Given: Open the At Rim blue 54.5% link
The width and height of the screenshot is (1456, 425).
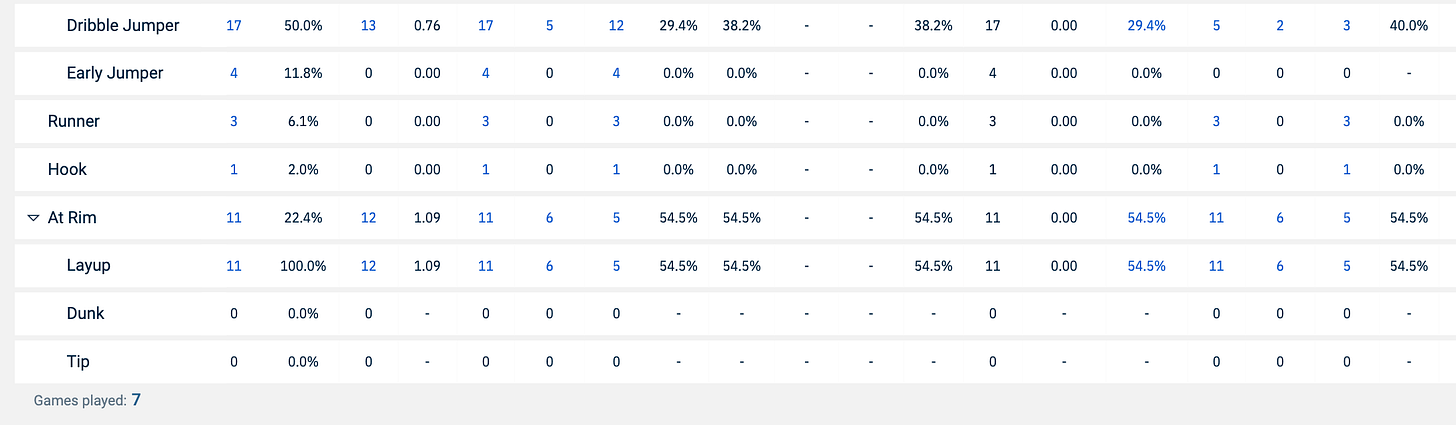Looking at the screenshot, I should [x=1146, y=218].
